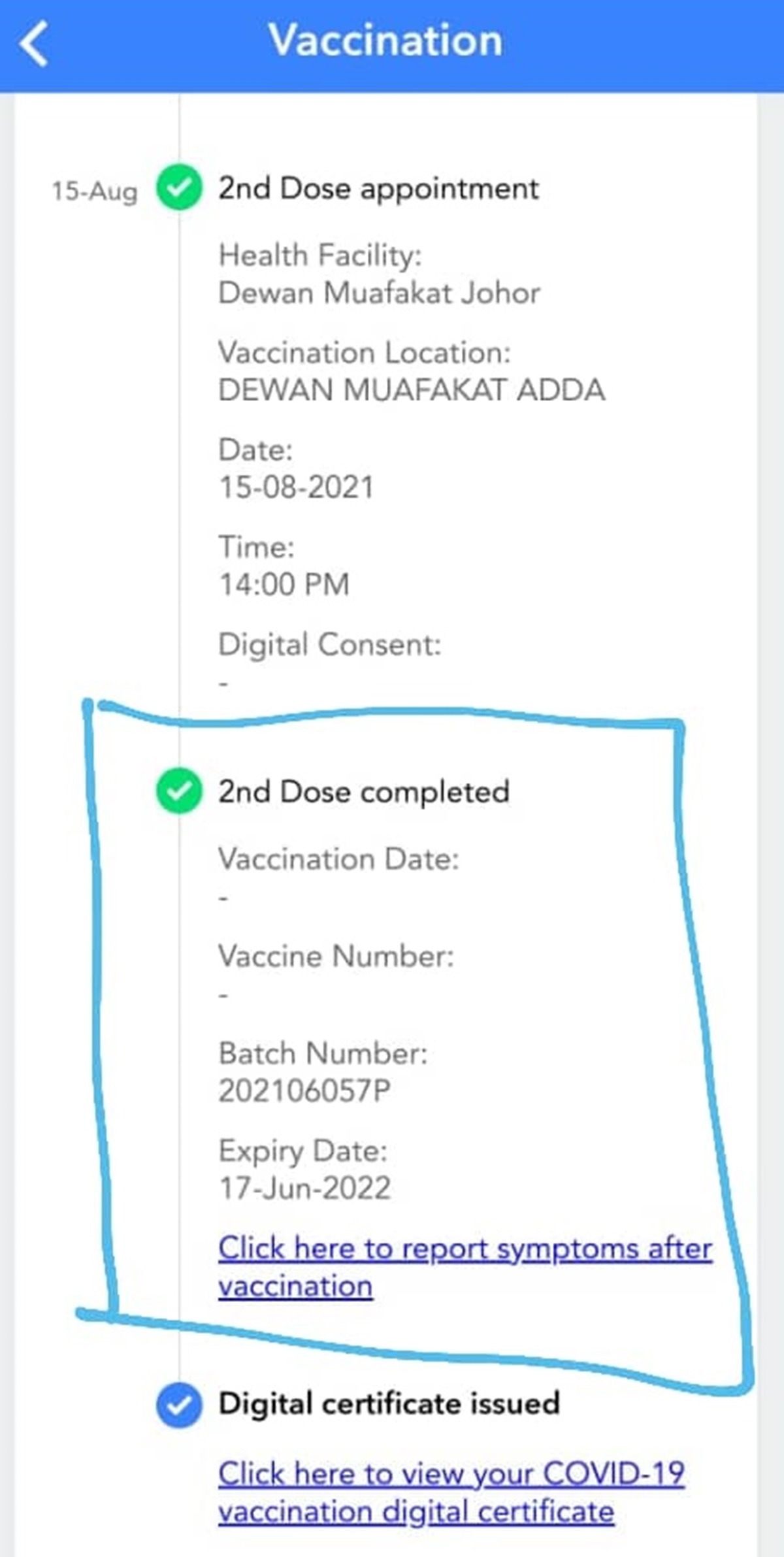Image resolution: width=784 pixels, height=1557 pixels.
Task: Click the Vaccination page title
Action: click(385, 41)
